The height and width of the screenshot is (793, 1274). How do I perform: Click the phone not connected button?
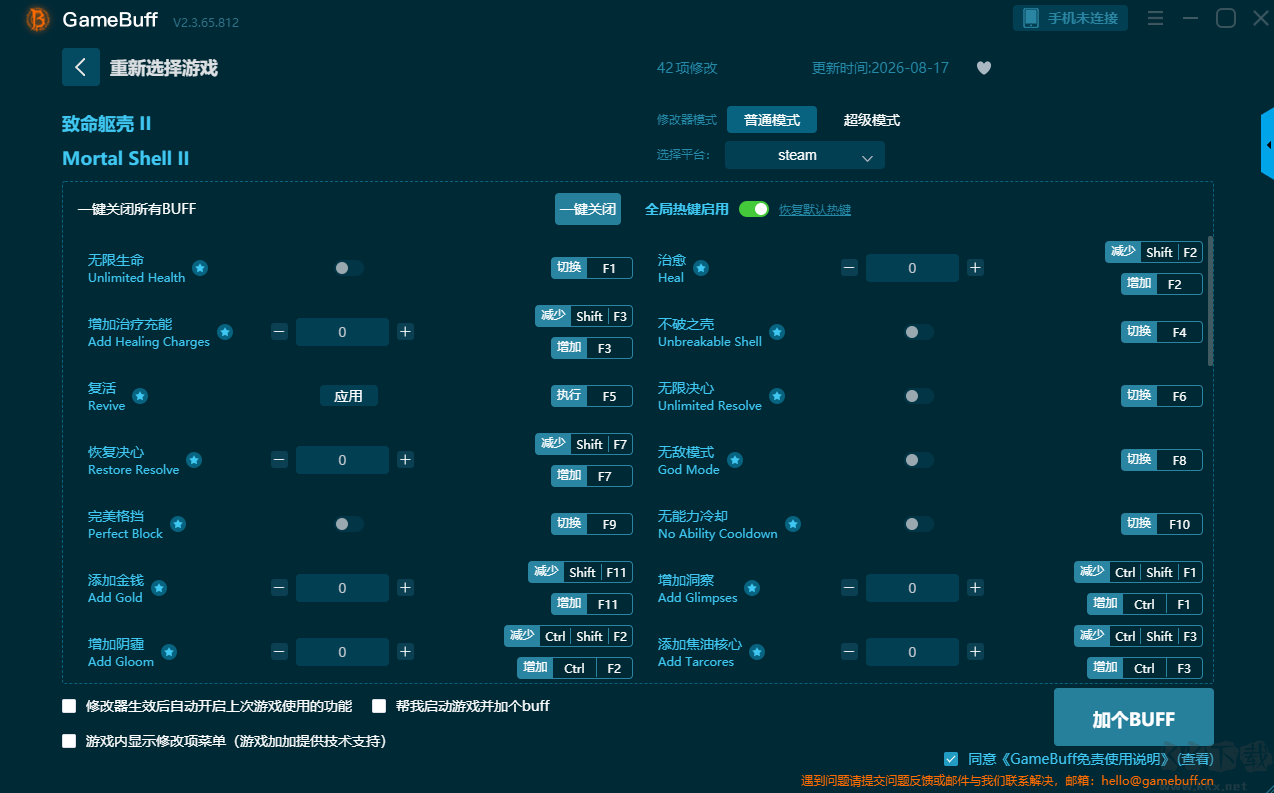1071,18
